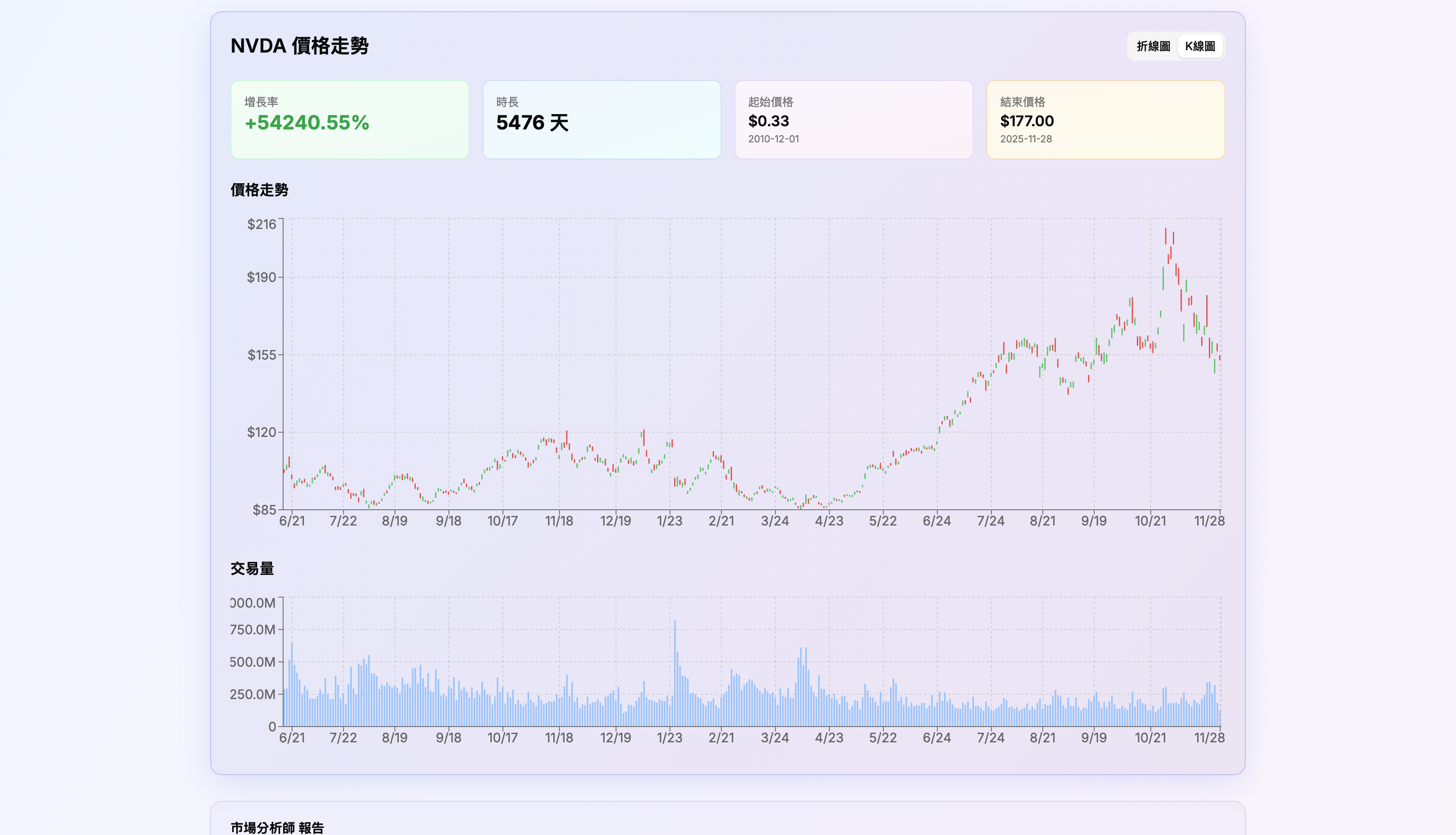The image size is (1456, 835).
Task: Click the 8/21 date on the volume chart
Action: click(1043, 738)
